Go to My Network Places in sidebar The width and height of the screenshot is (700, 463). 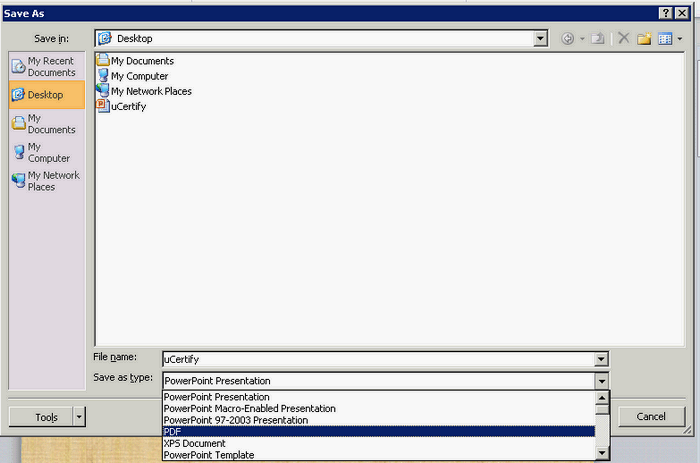(x=45, y=181)
